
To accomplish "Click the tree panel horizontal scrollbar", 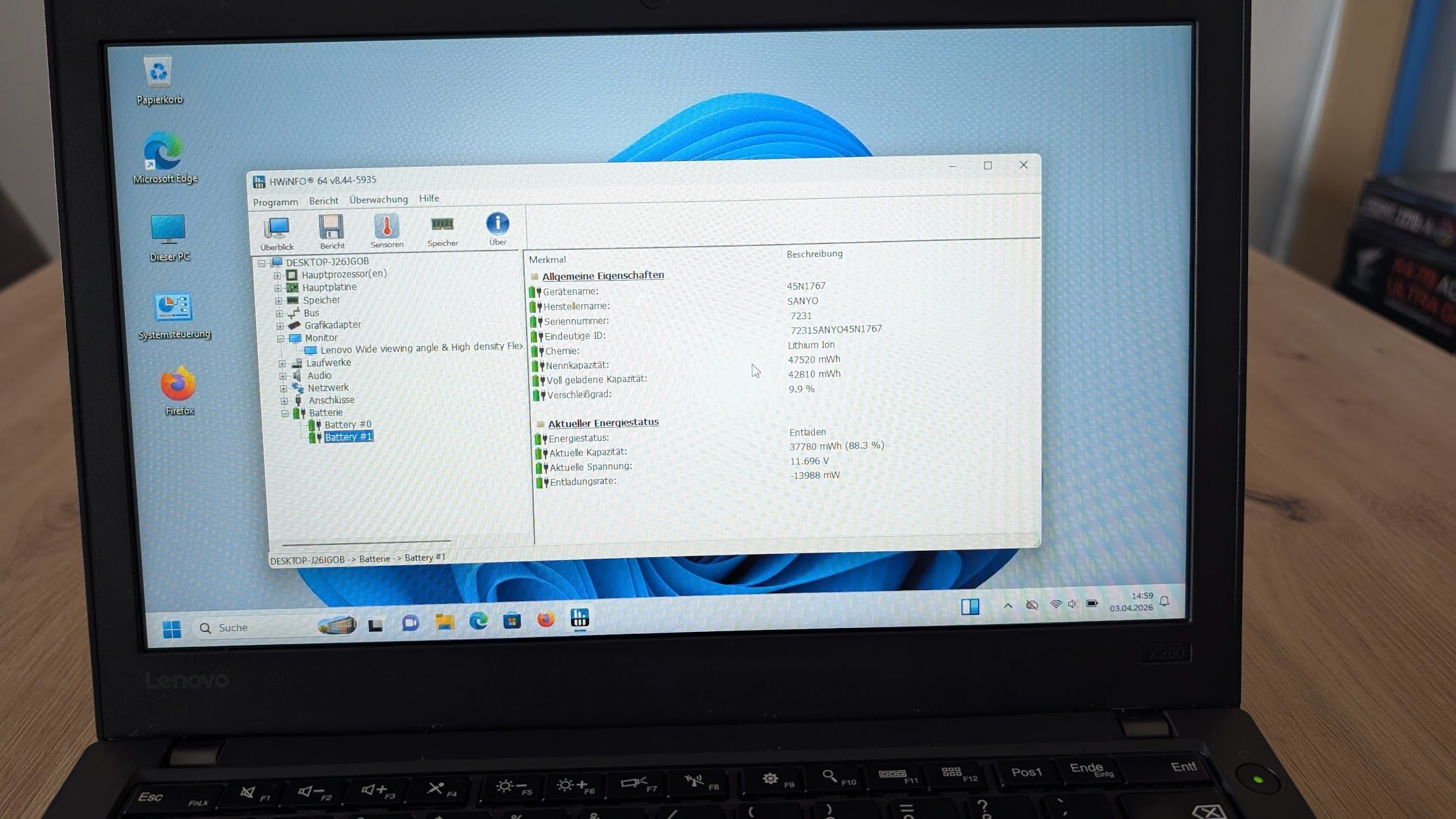I will (366, 542).
